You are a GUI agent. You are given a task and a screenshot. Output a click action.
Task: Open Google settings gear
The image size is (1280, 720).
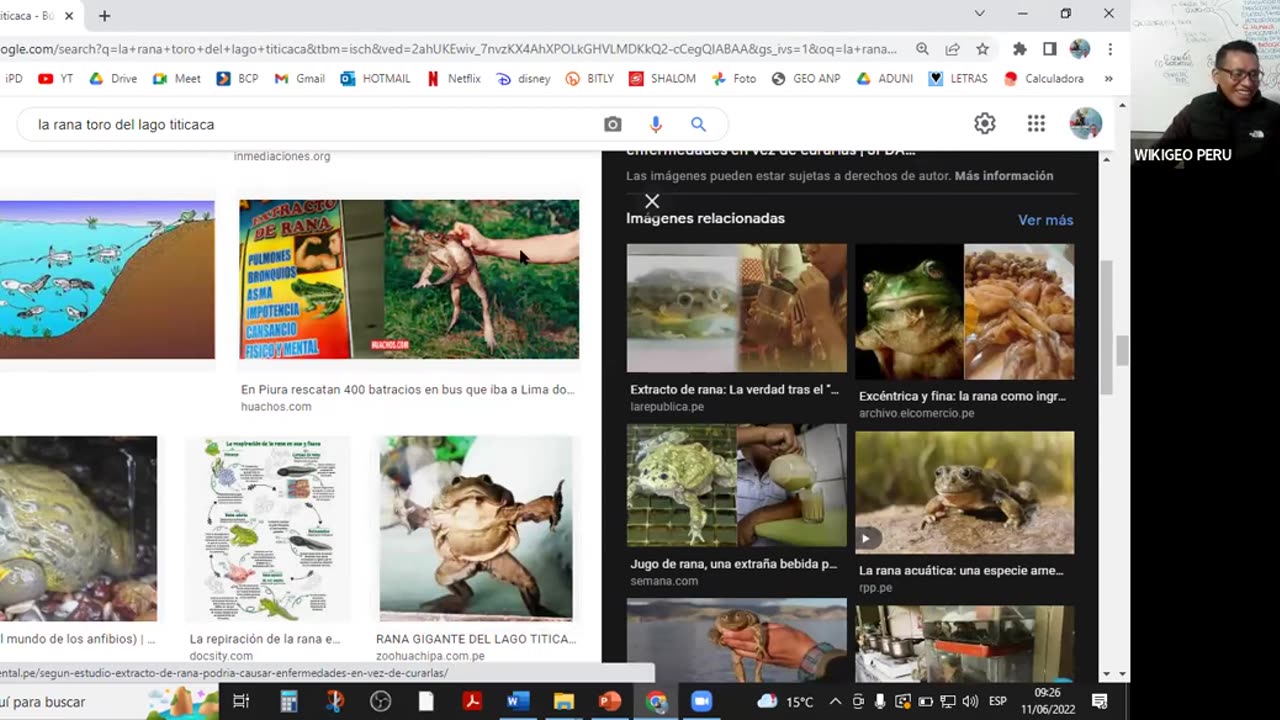(x=985, y=123)
